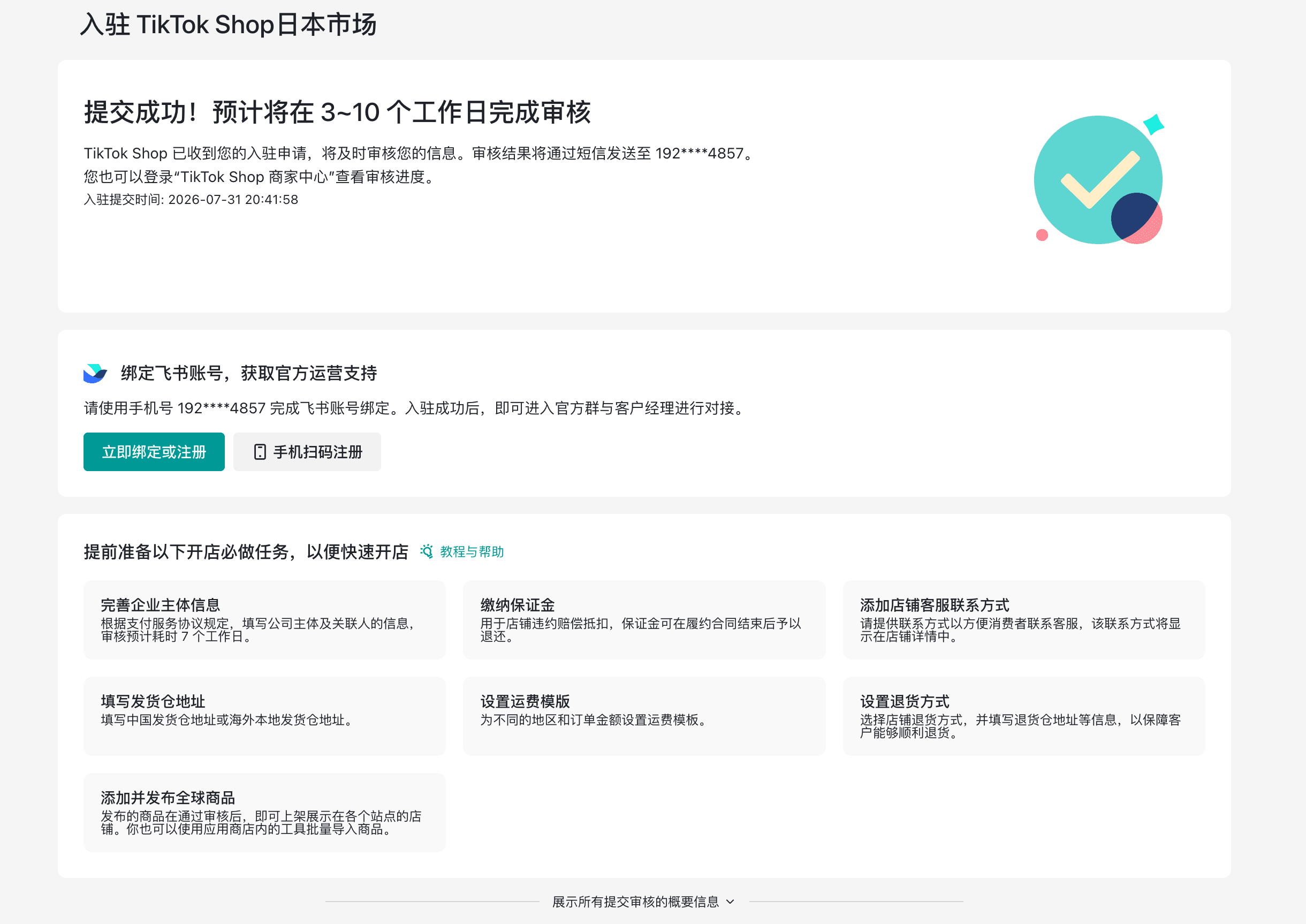This screenshot has width=1306, height=924.
Task: Click the green checkmark success illustration
Action: (1098, 179)
